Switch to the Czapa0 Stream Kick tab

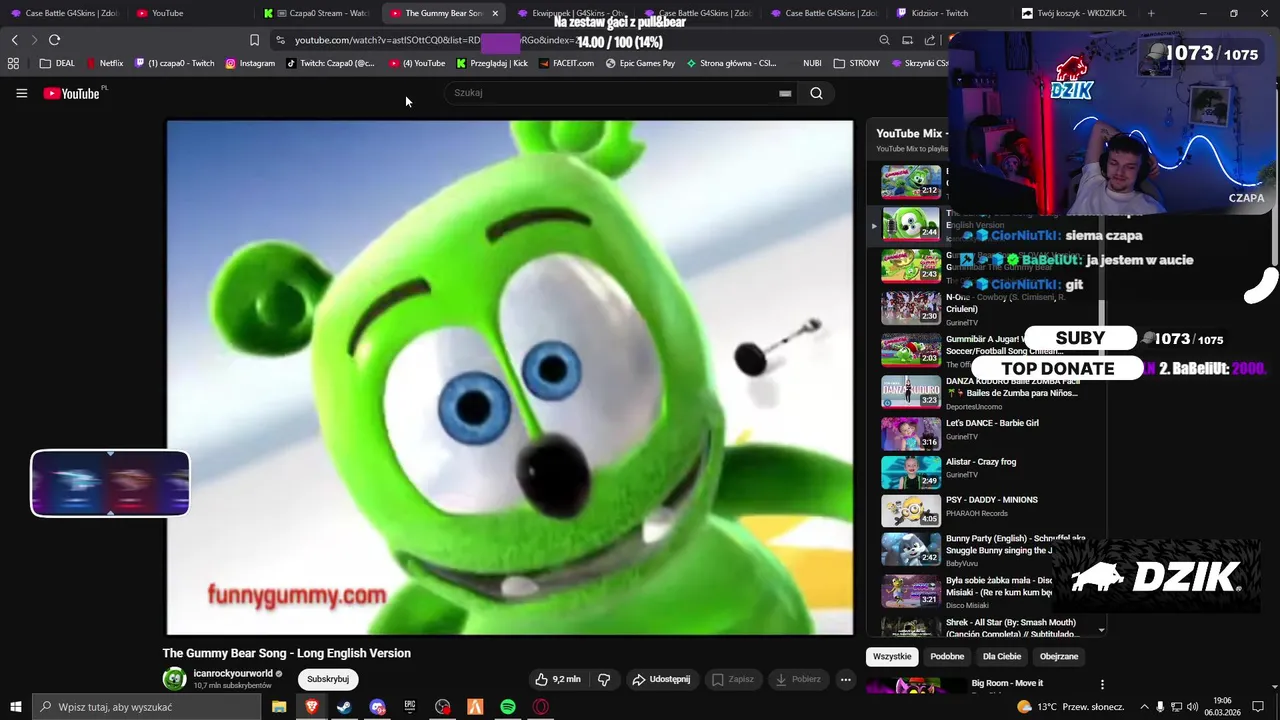318,13
